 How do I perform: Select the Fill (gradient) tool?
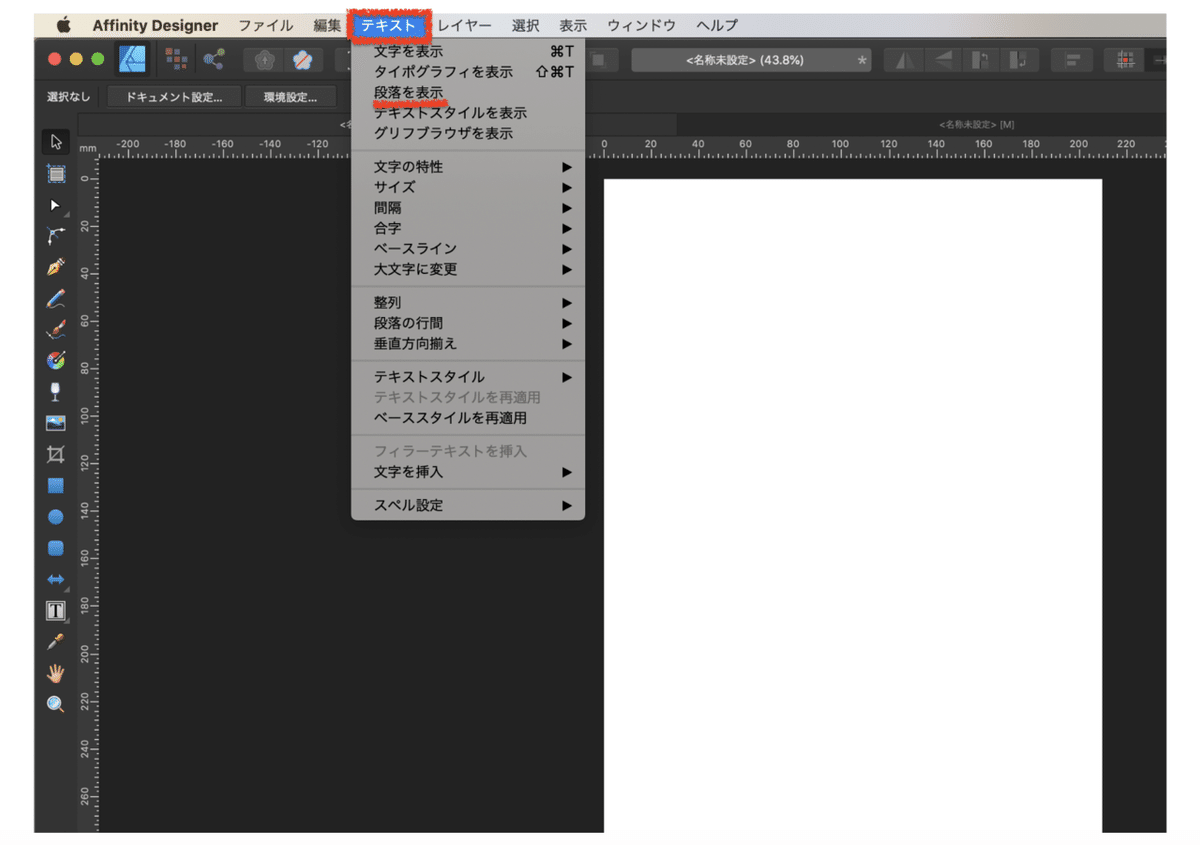pos(56,360)
